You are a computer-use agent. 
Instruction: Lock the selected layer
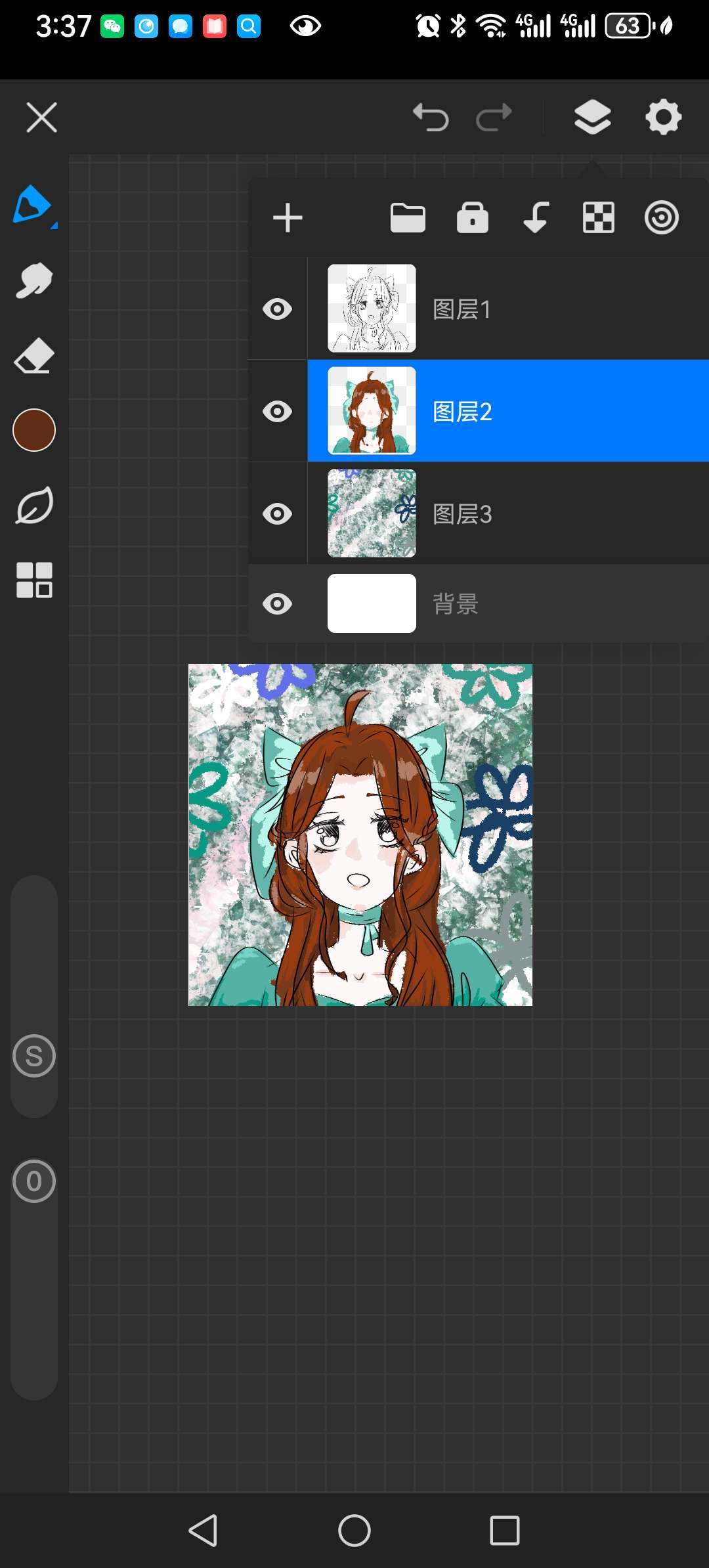point(472,218)
